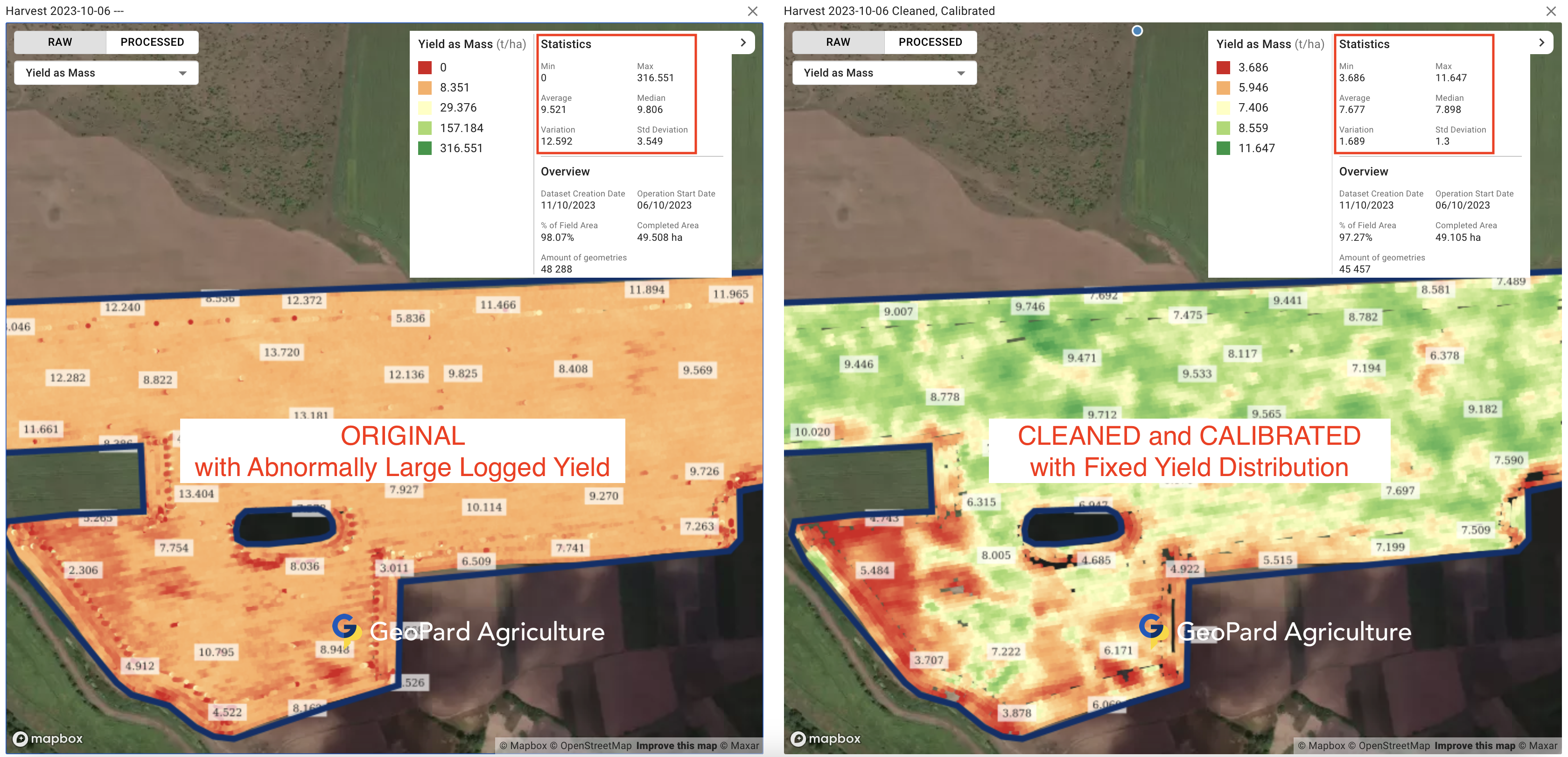Click the blue circle marker on the right map

click(x=1136, y=30)
